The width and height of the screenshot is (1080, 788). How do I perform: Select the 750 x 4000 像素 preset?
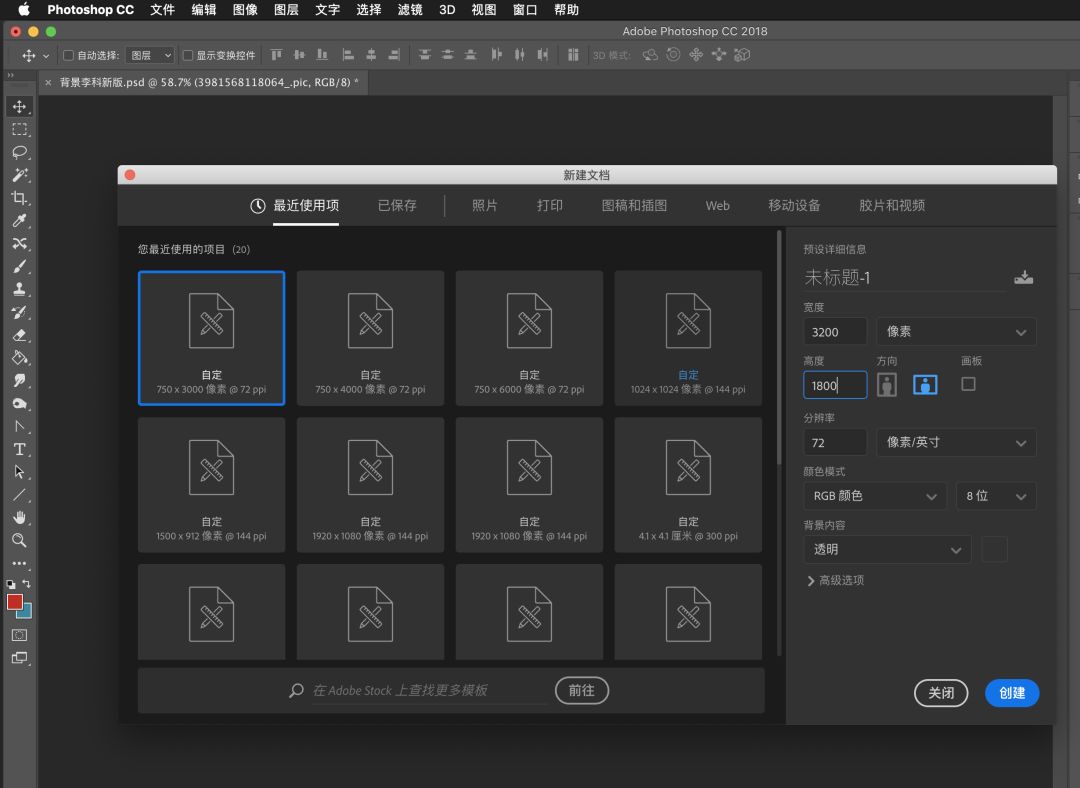click(371, 338)
